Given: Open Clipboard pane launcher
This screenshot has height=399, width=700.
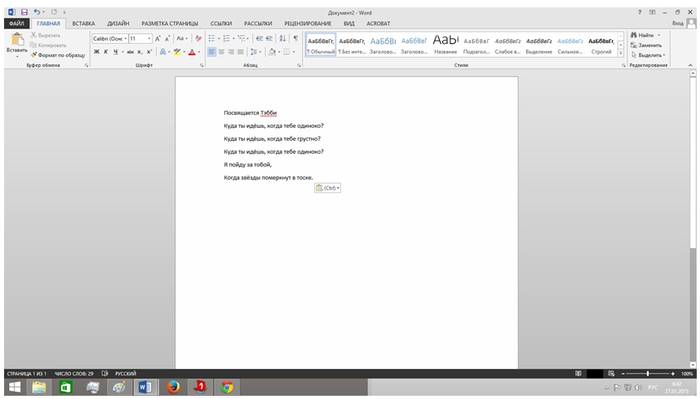Looking at the screenshot, I should pos(87,65).
